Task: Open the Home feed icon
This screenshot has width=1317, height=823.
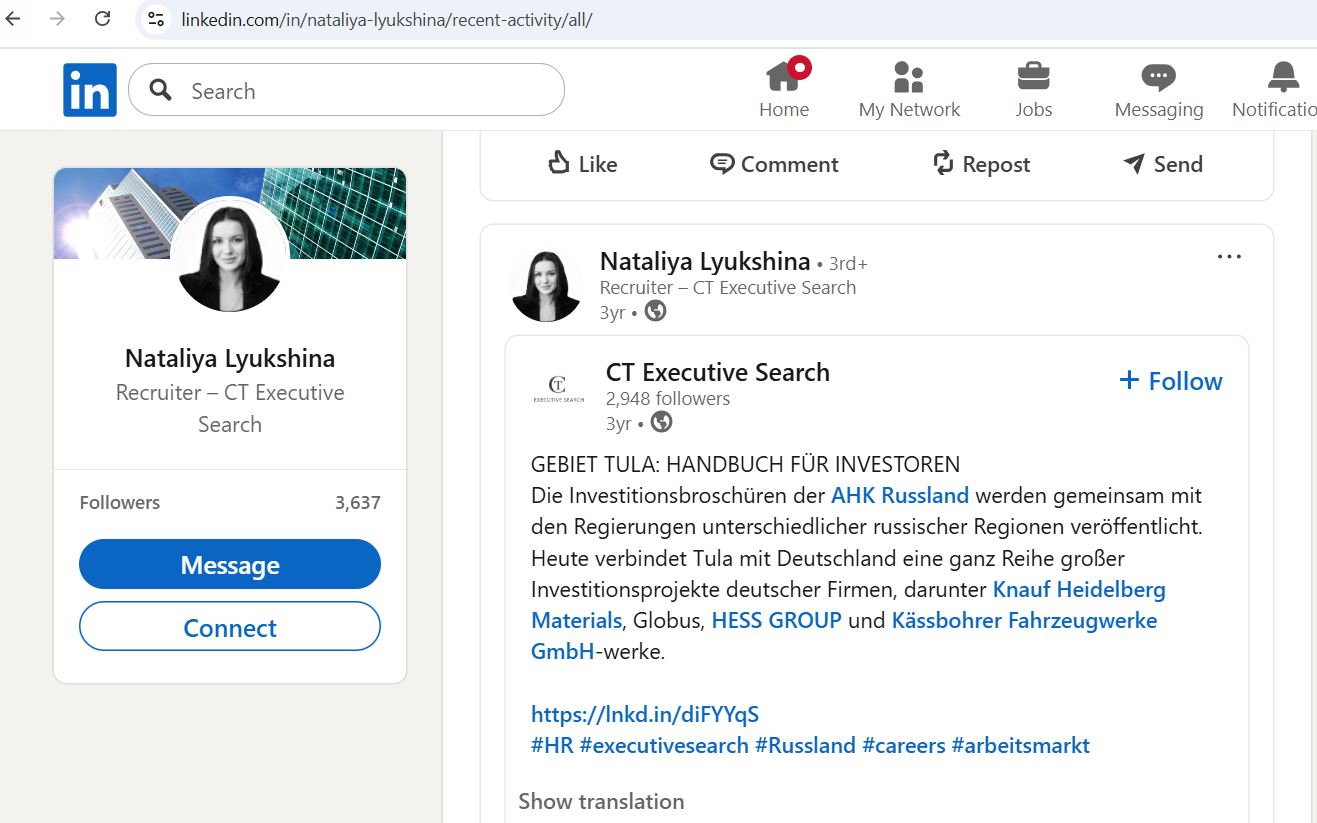Action: click(784, 78)
